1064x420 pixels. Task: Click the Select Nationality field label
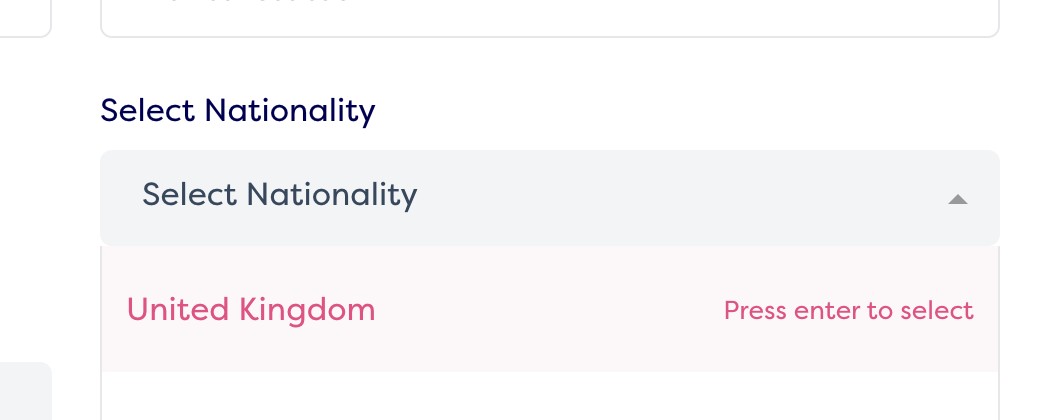(x=237, y=110)
